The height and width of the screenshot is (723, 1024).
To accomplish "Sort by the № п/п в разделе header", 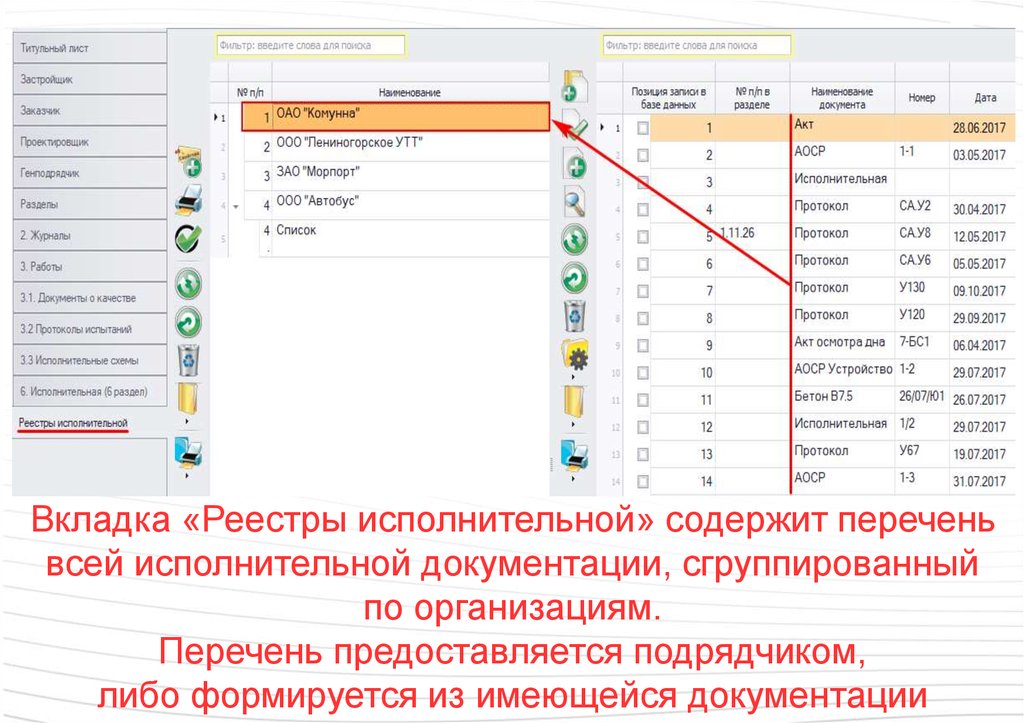I will tap(752, 98).
